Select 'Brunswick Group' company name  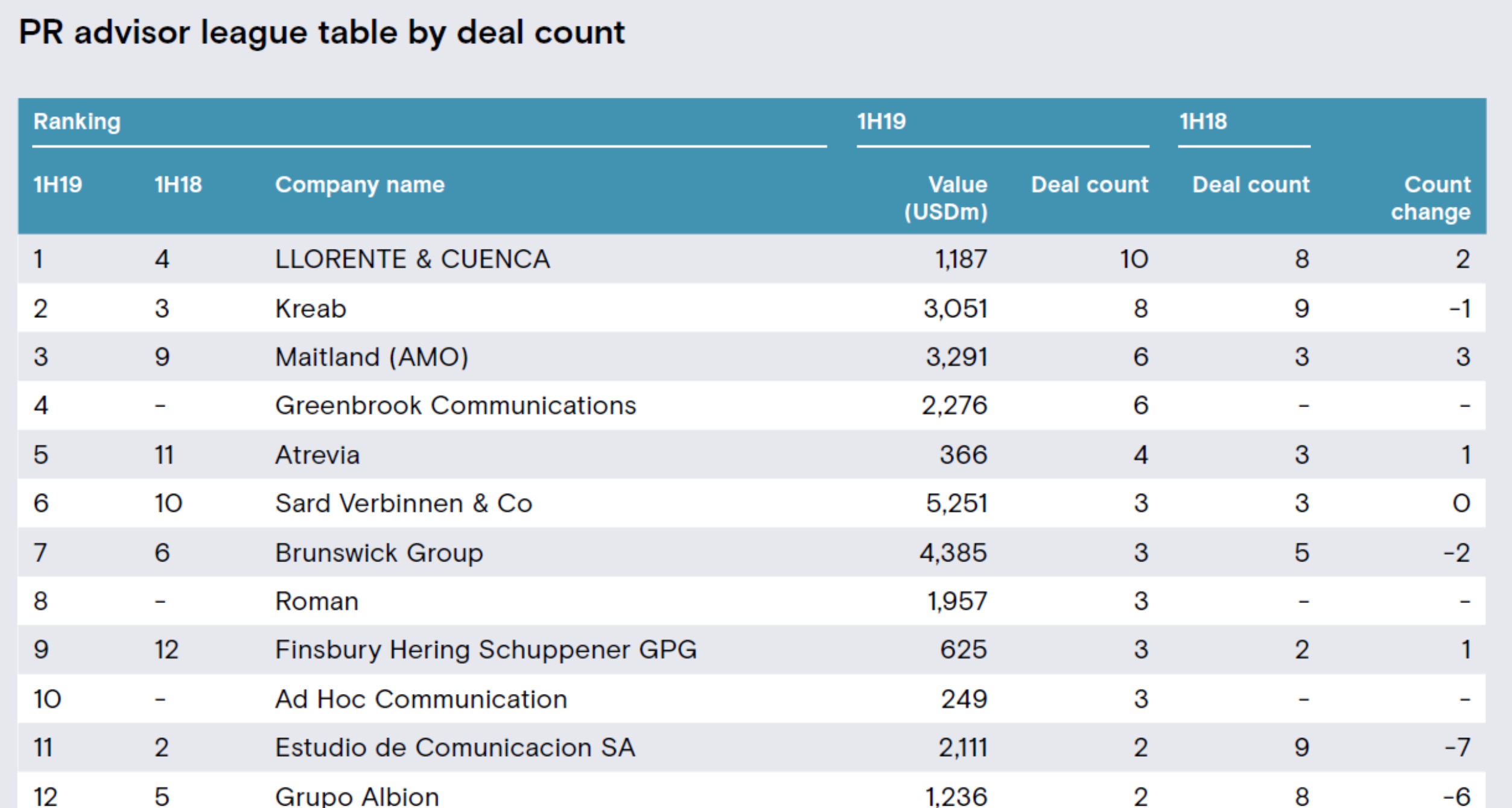379,553
